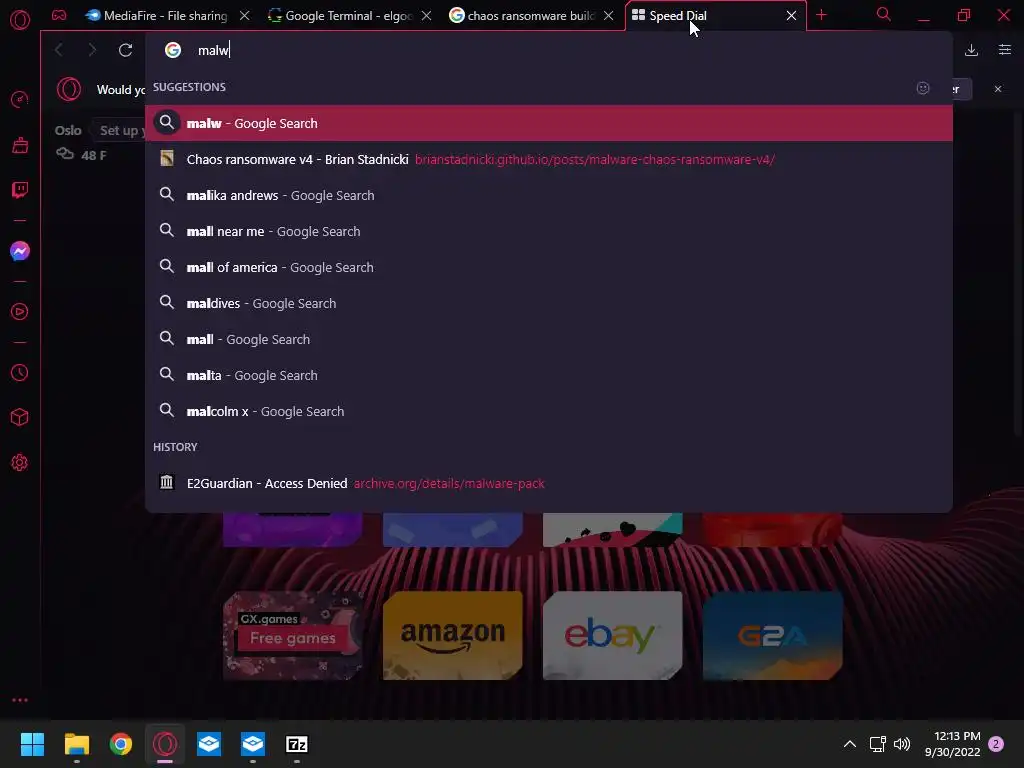The height and width of the screenshot is (768, 1024).
Task: Close the MediaFire tab
Action: [244, 16]
